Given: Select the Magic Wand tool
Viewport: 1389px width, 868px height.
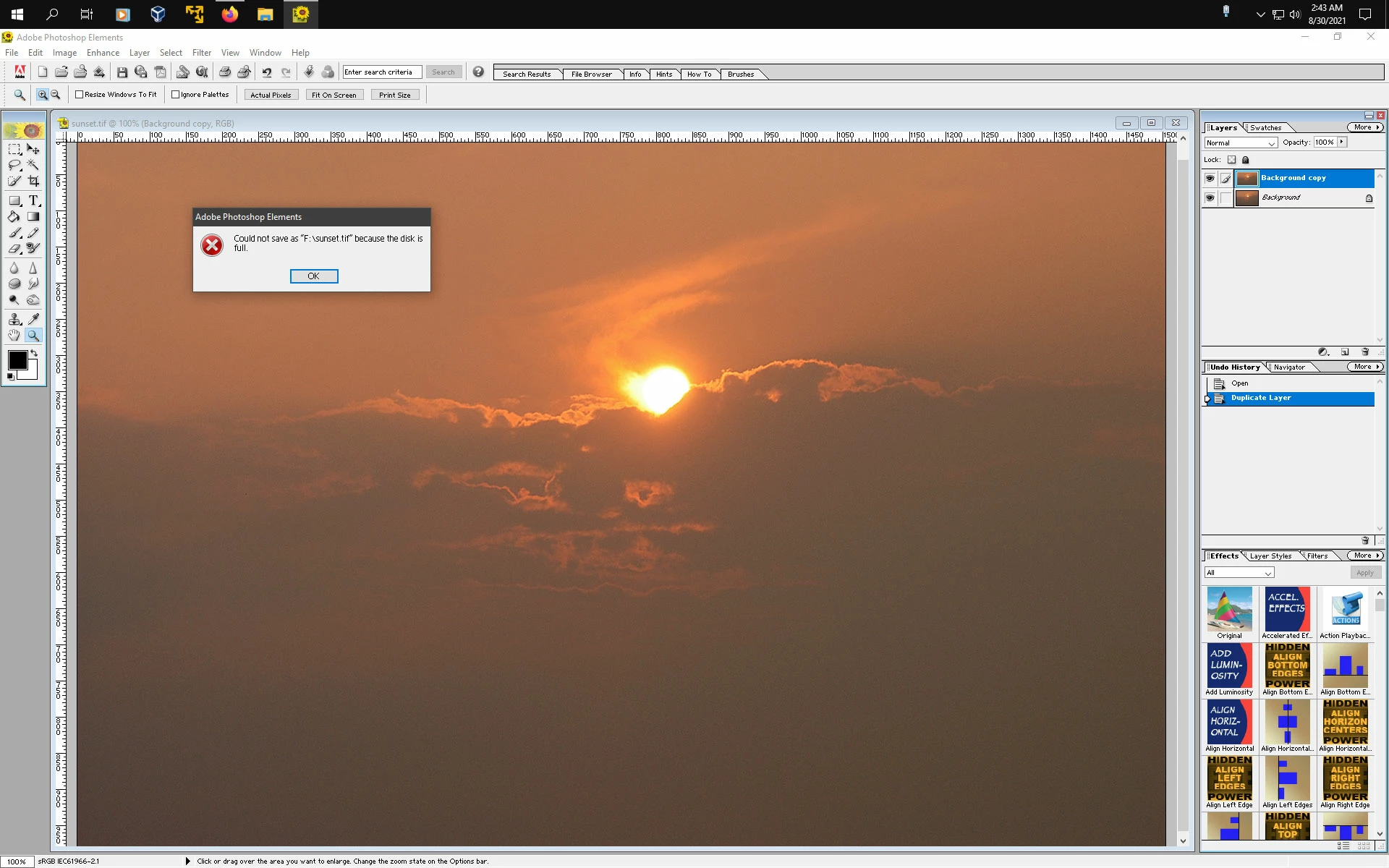Looking at the screenshot, I should 33,165.
